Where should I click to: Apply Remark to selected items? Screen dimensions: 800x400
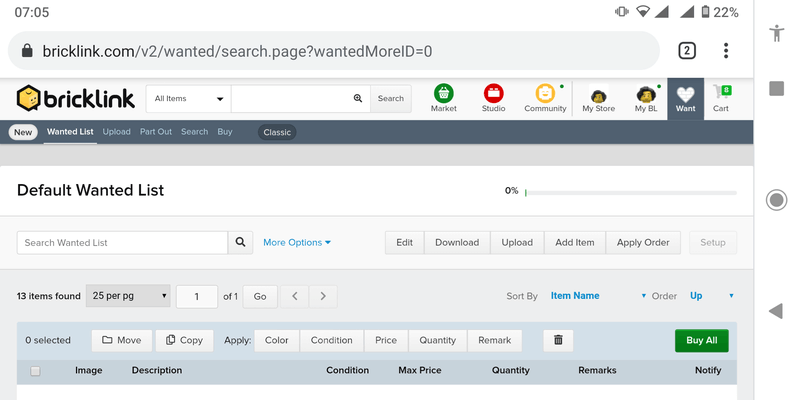[x=494, y=340]
